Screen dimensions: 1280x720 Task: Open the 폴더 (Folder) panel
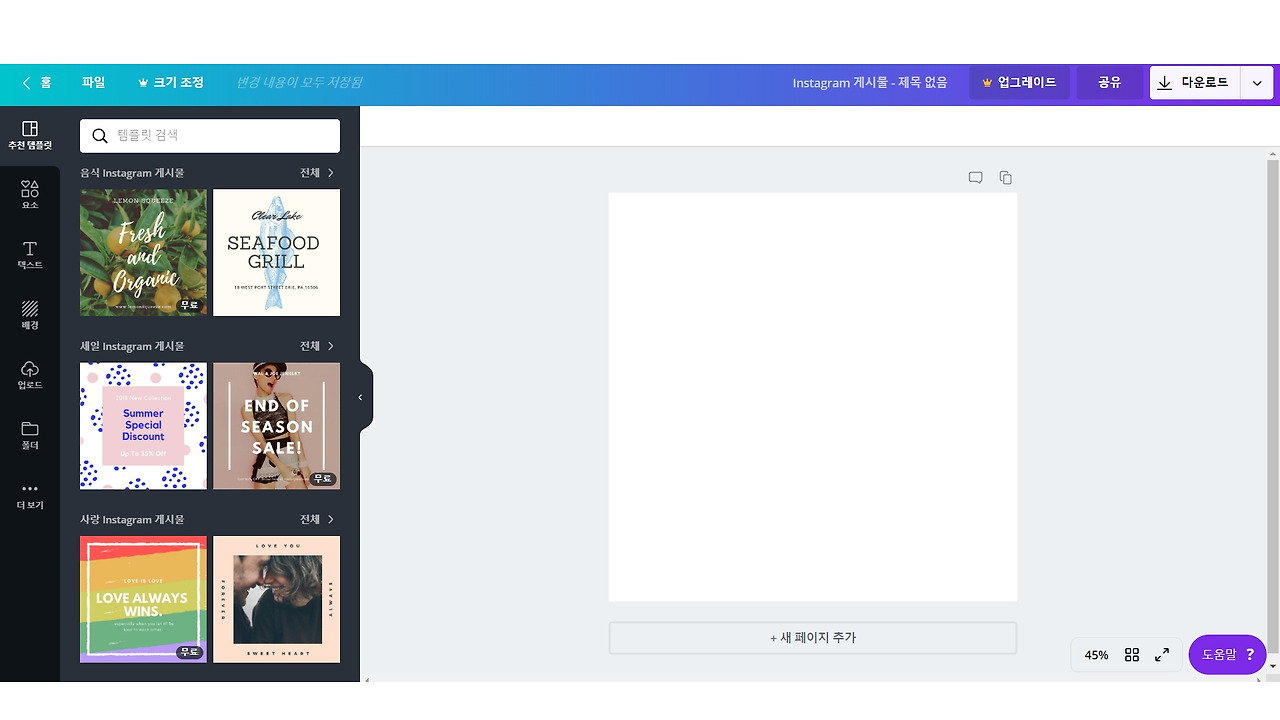click(28, 437)
